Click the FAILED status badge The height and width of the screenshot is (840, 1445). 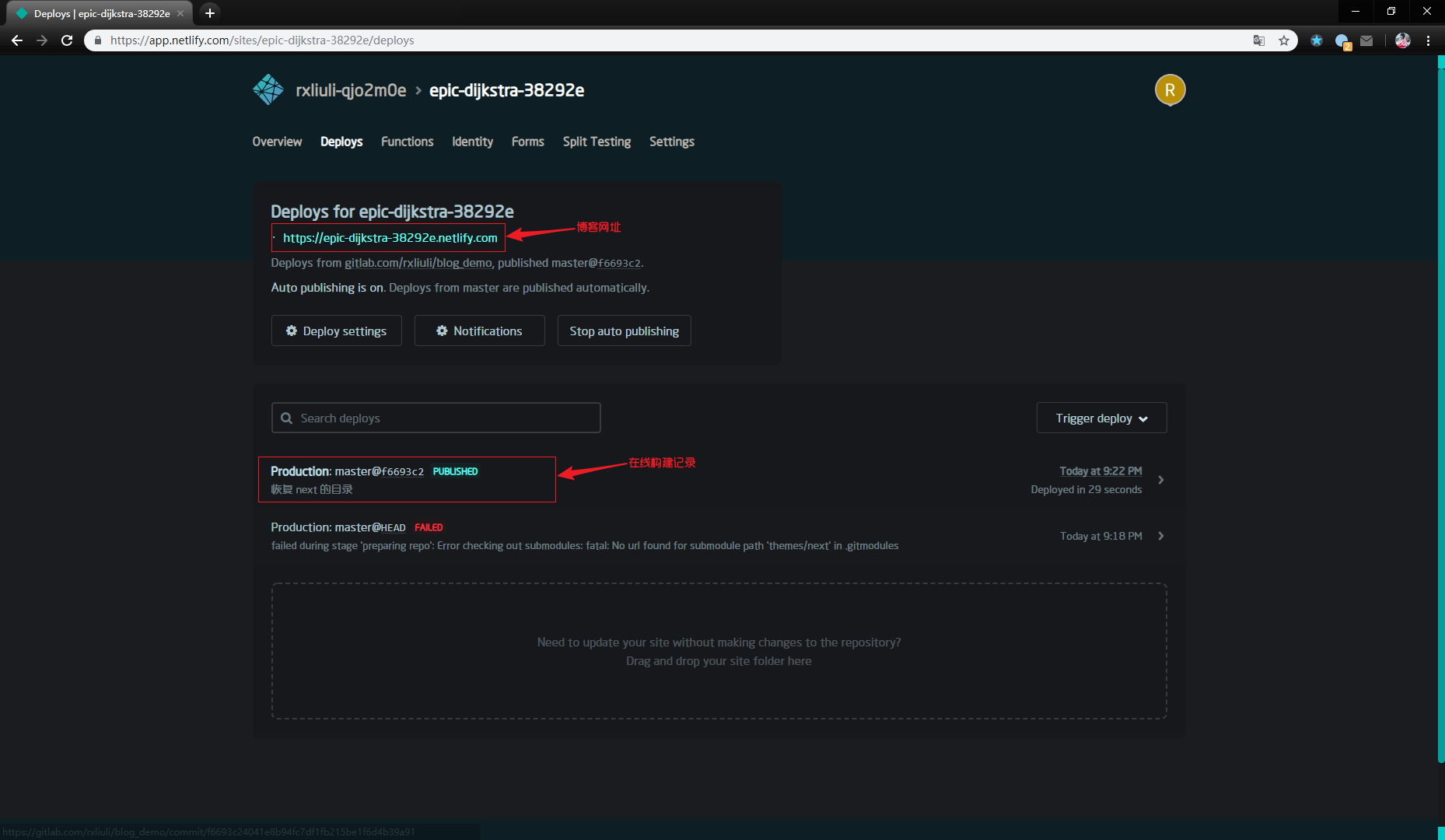tap(429, 527)
